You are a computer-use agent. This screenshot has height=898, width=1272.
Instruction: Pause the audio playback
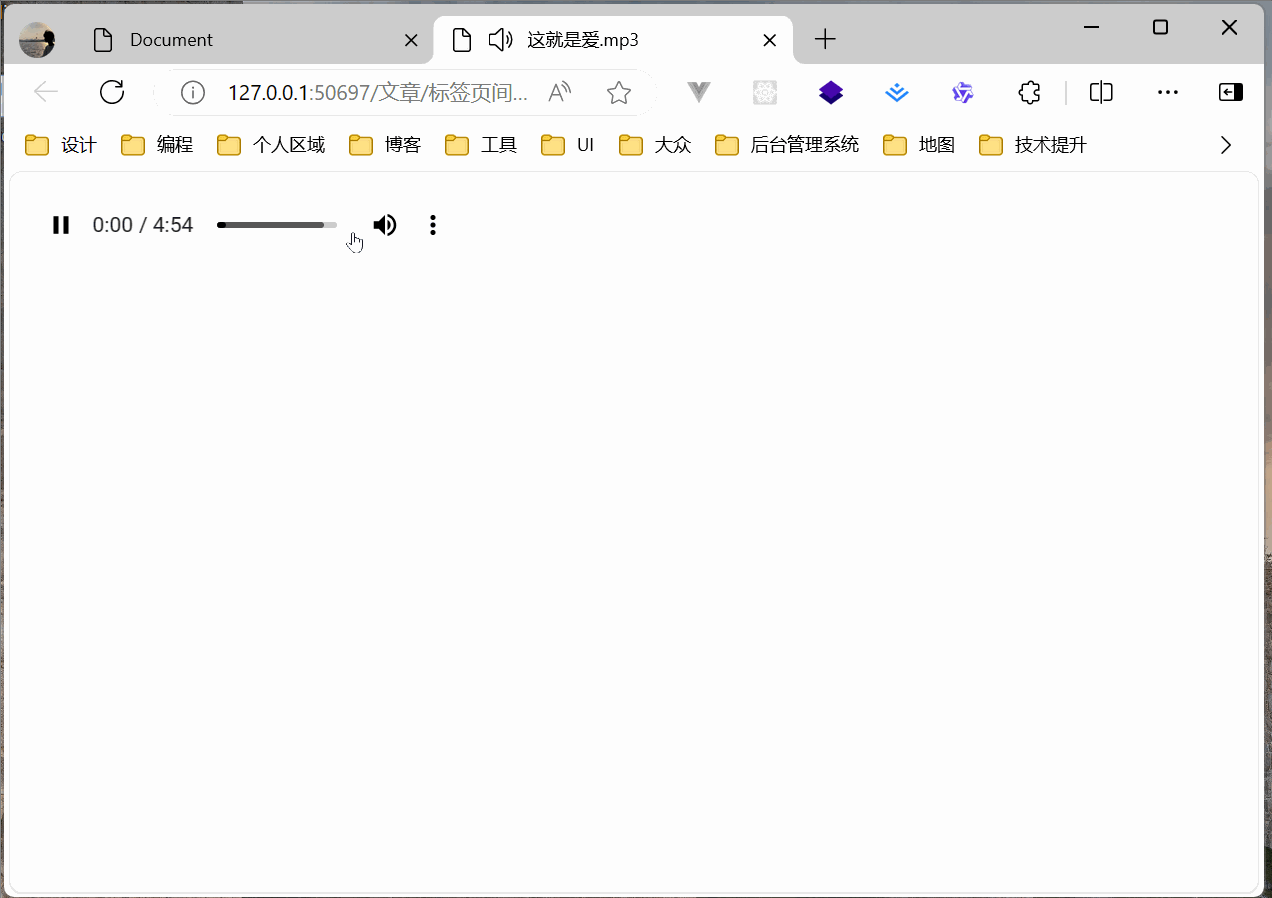click(60, 224)
